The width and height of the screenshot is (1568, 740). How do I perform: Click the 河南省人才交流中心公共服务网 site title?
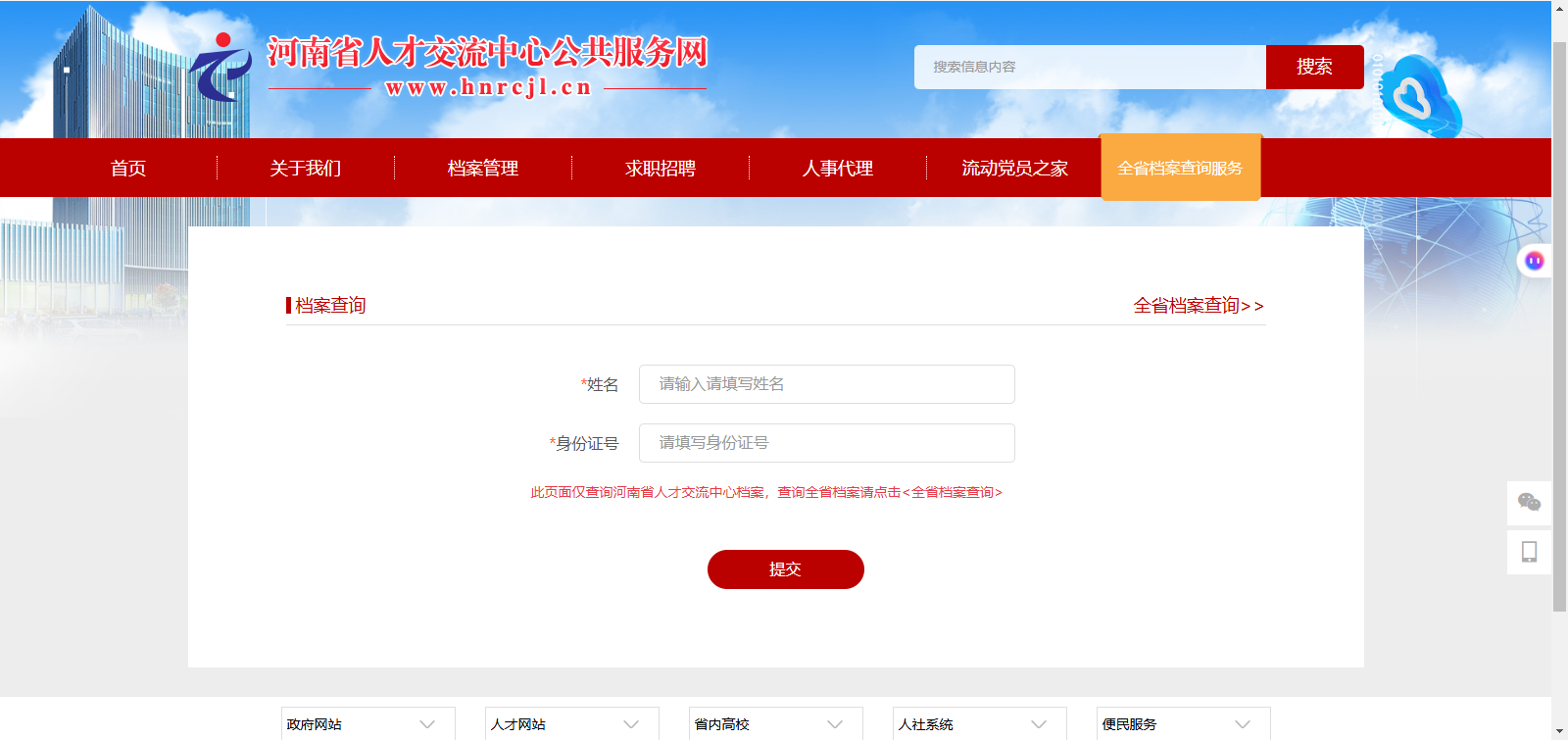pyautogui.click(x=487, y=52)
